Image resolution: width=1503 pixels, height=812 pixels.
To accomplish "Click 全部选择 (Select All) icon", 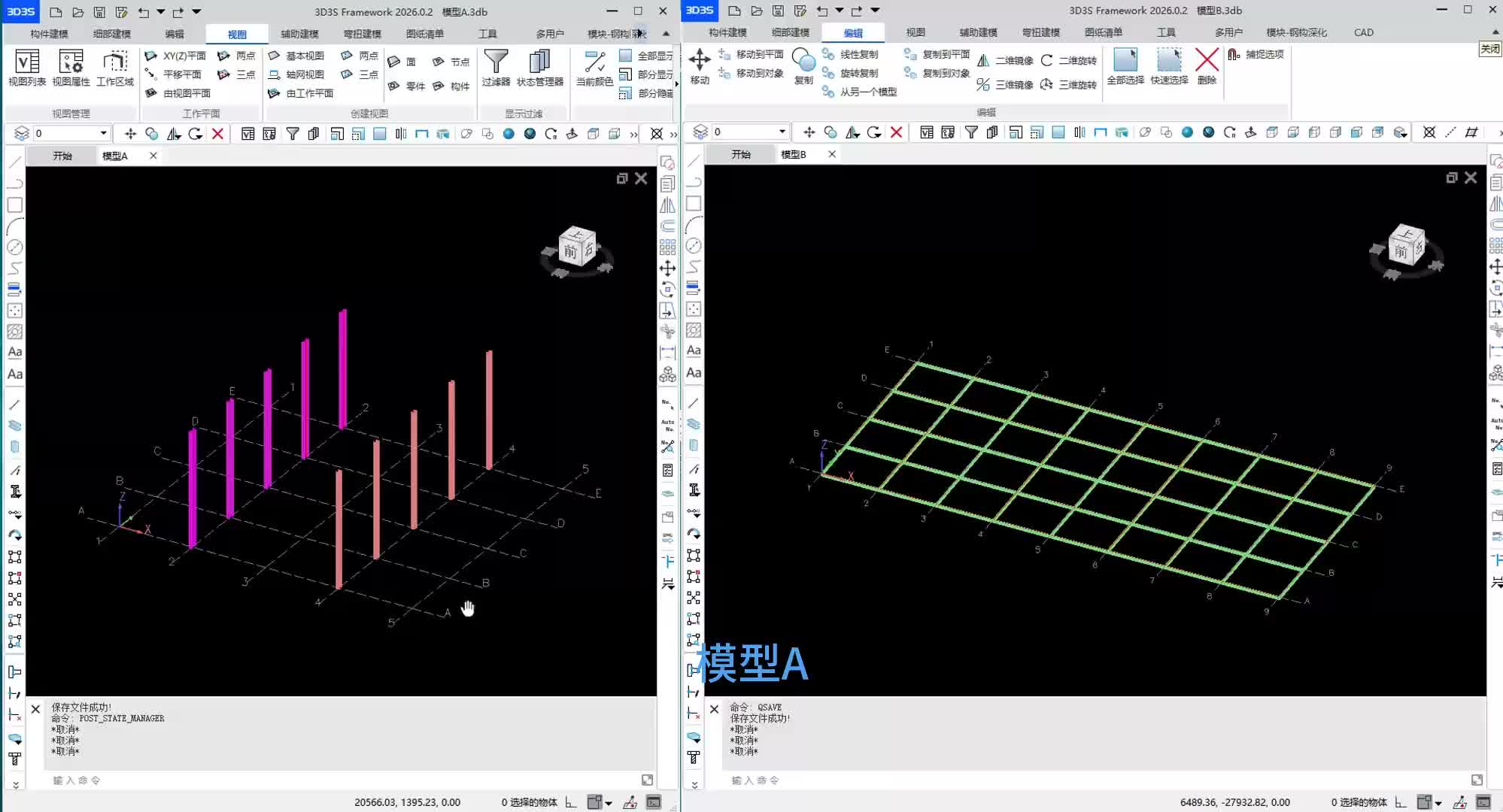I will tap(1125, 61).
